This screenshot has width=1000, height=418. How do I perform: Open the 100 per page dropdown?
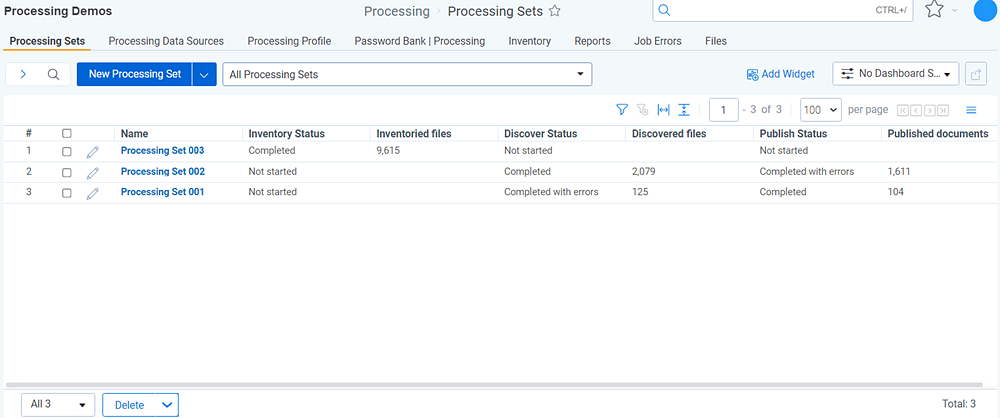point(821,110)
